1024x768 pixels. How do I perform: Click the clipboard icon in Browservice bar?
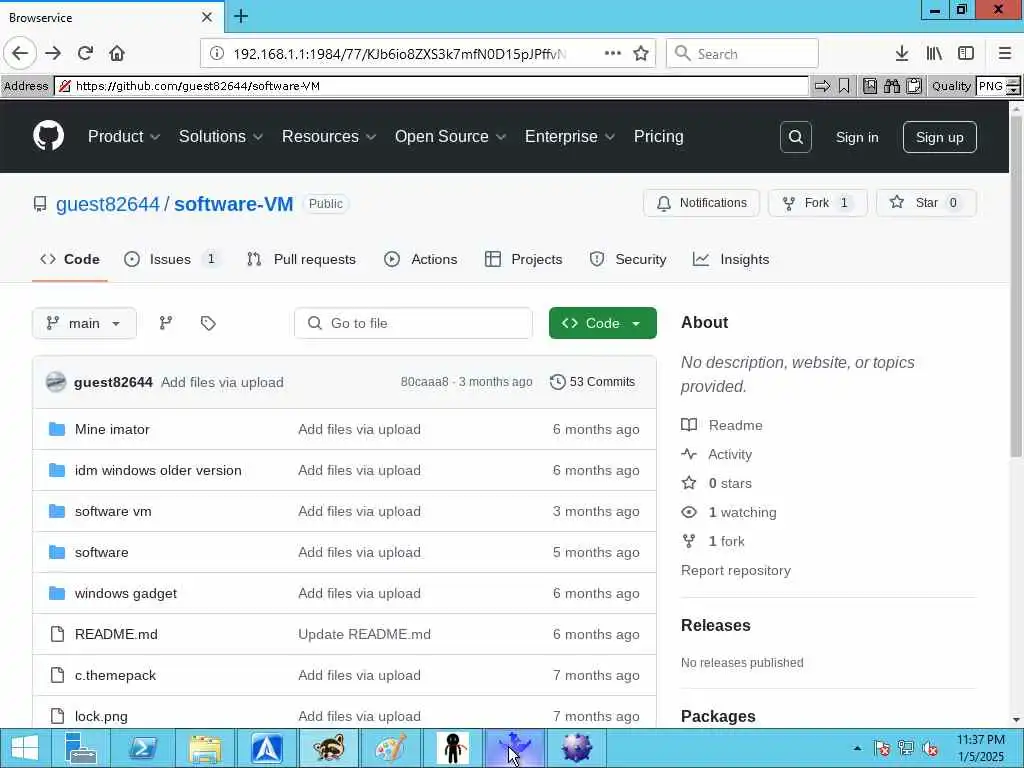914,86
